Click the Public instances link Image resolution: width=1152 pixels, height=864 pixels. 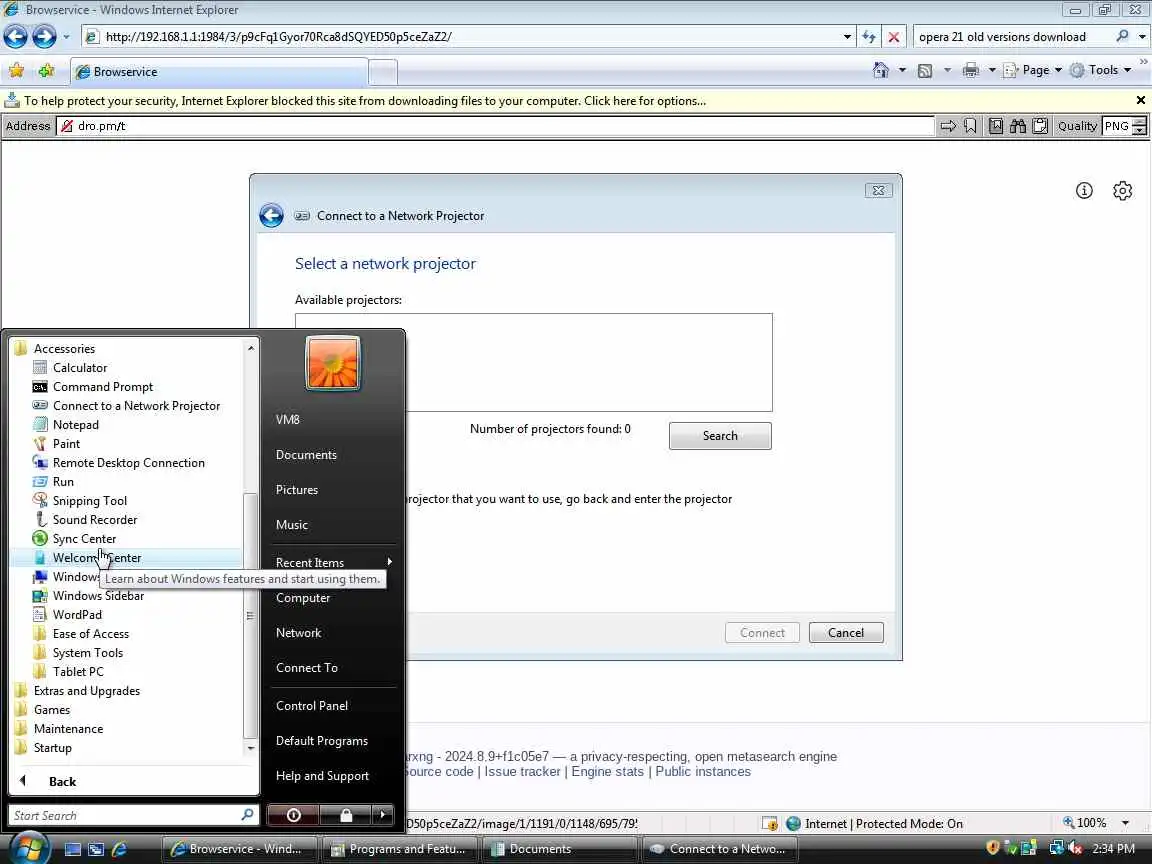pos(702,771)
